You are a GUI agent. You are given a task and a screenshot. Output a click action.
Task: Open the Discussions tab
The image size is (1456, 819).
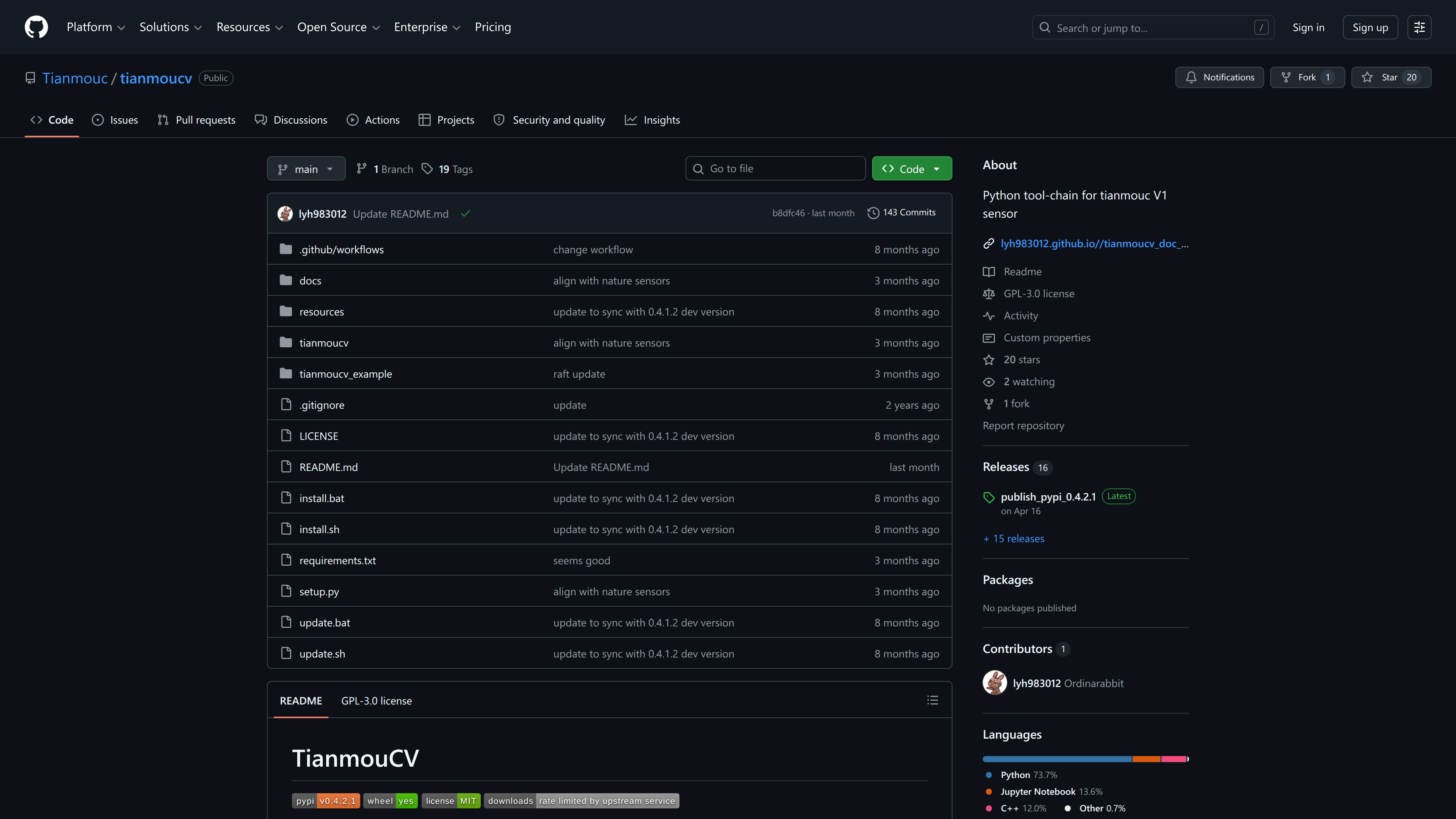coord(291,120)
